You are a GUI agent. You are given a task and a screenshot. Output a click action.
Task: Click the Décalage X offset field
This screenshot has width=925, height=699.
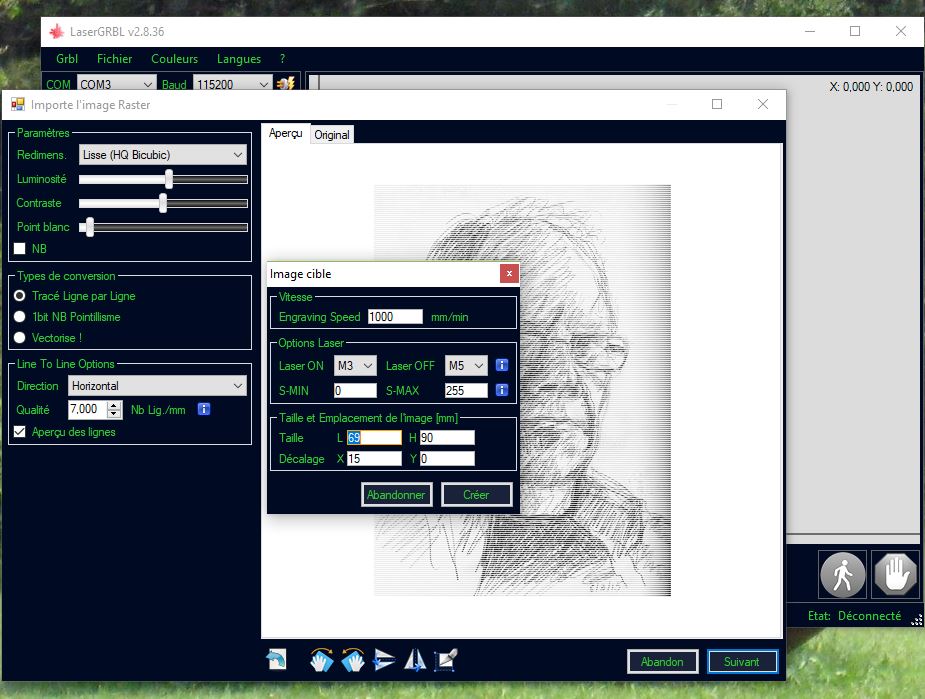tap(374, 459)
